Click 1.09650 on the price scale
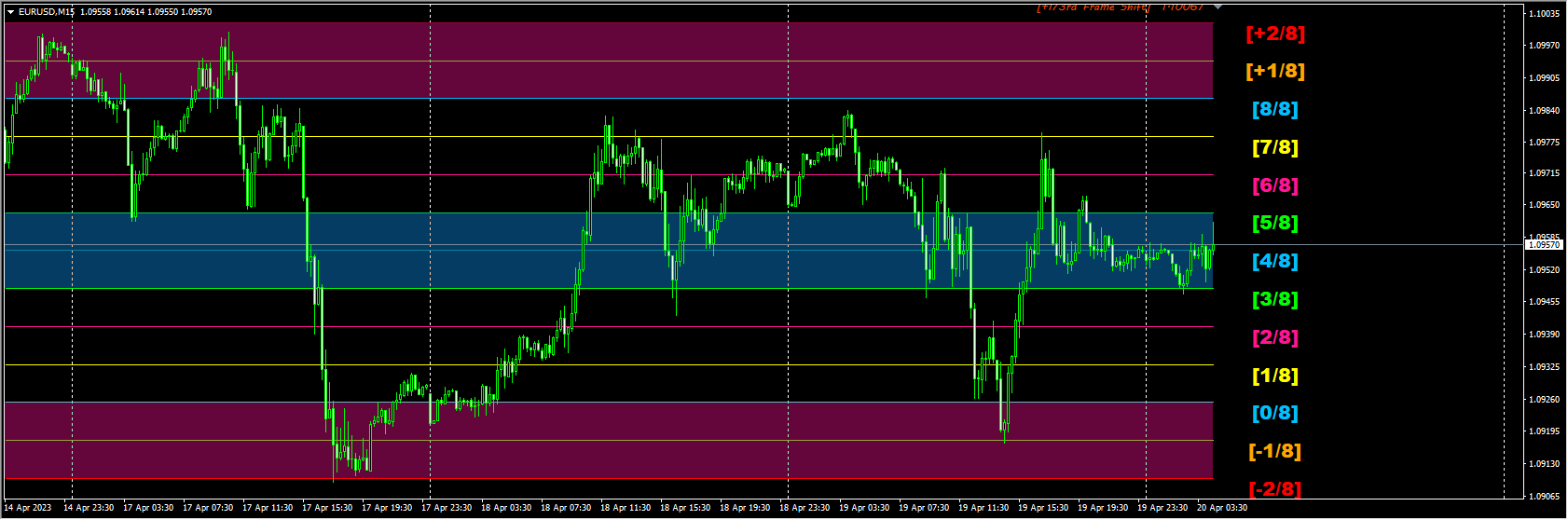Image resolution: width=1568 pixels, height=520 pixels. click(x=1546, y=205)
